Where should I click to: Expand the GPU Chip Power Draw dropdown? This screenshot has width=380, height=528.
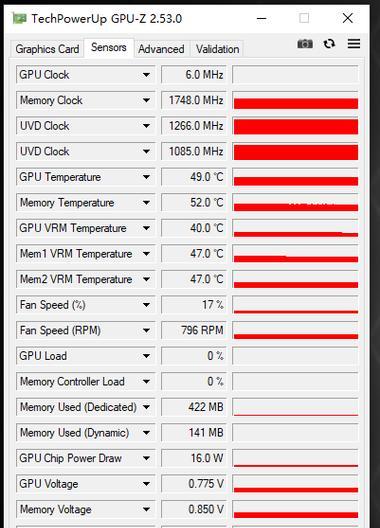point(146,458)
